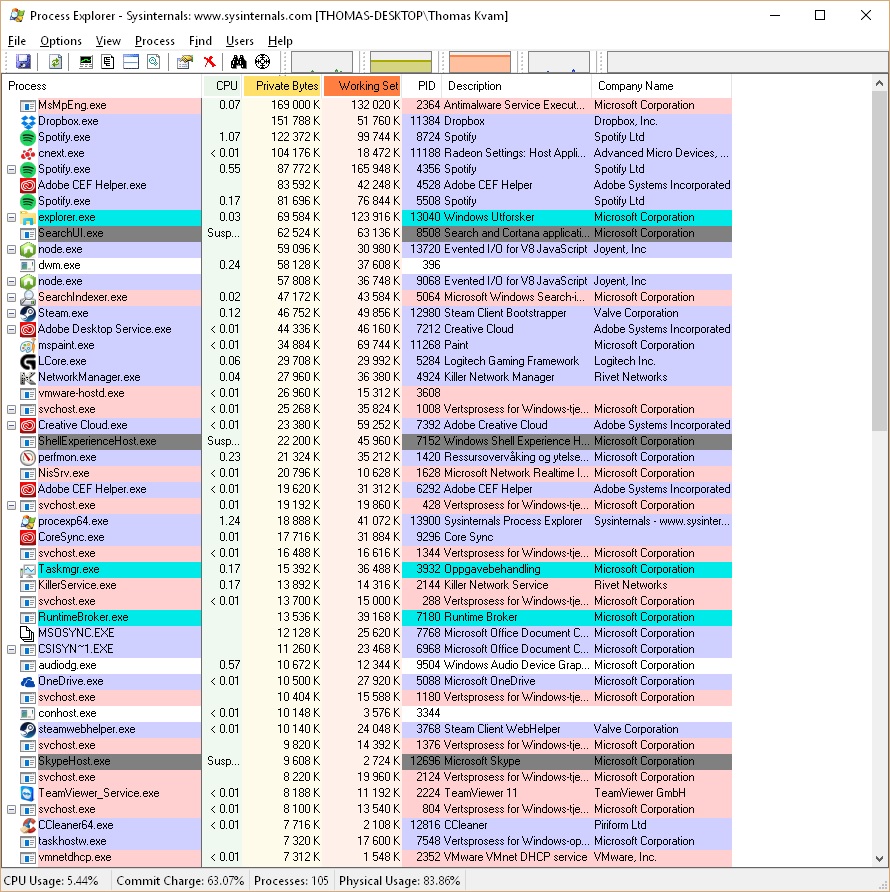Viewport: 890px width, 892px height.
Task: Collapse the node.exe PID 9068 tree node
Action: tap(11, 281)
